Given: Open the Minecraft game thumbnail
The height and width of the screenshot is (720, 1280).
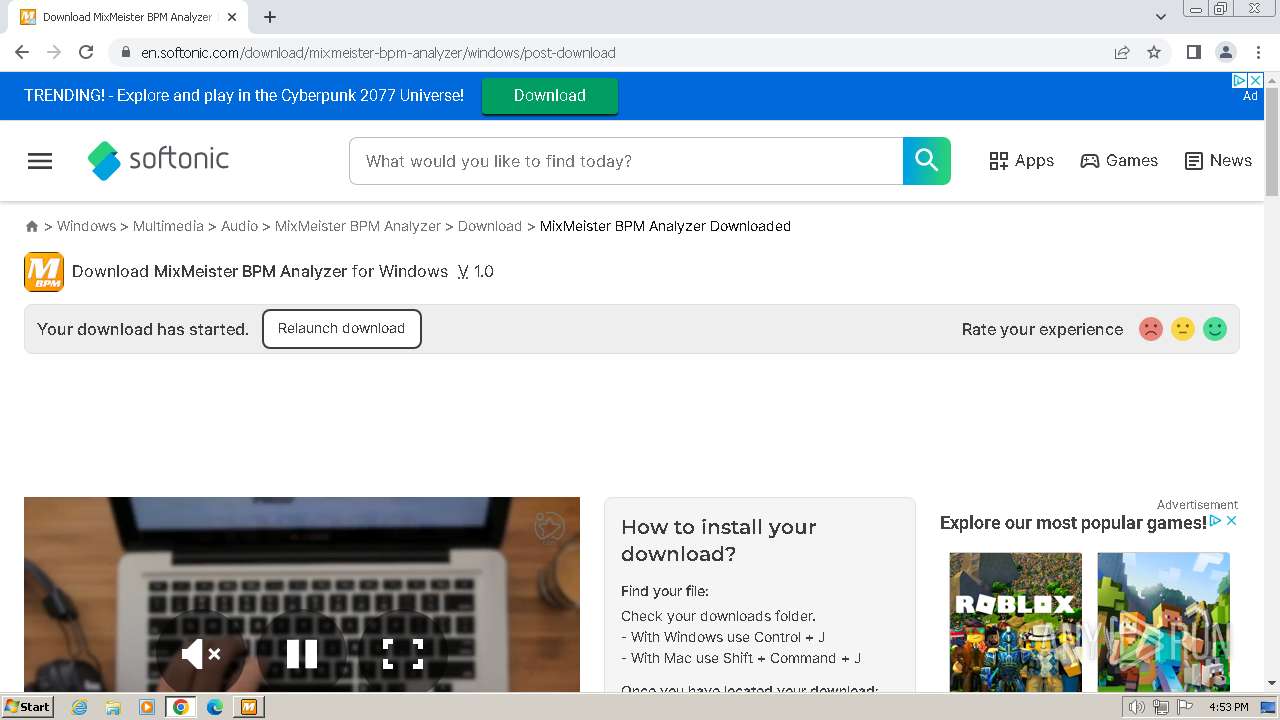Looking at the screenshot, I should click(1164, 622).
